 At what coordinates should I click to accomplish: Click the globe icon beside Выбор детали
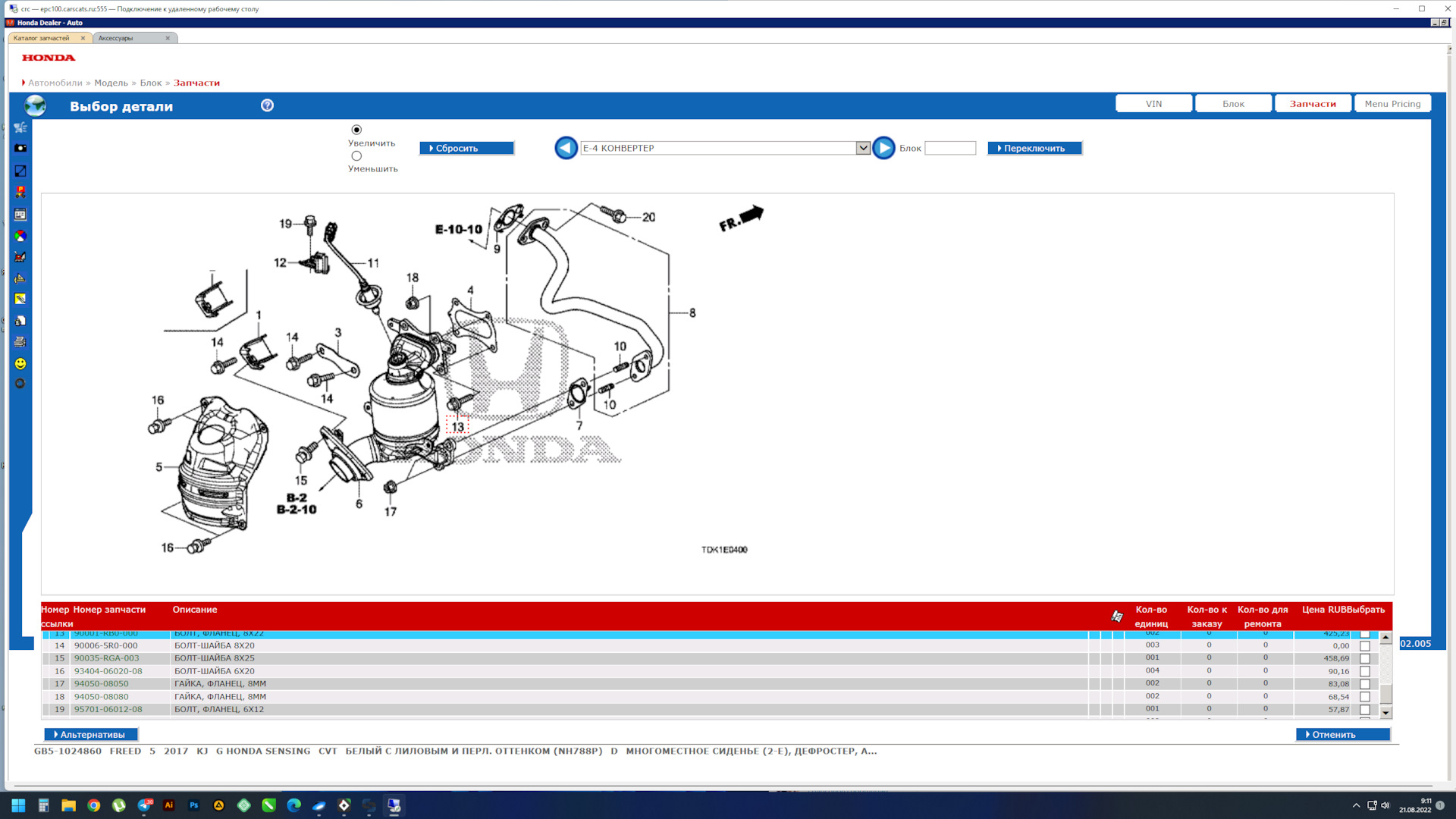36,105
